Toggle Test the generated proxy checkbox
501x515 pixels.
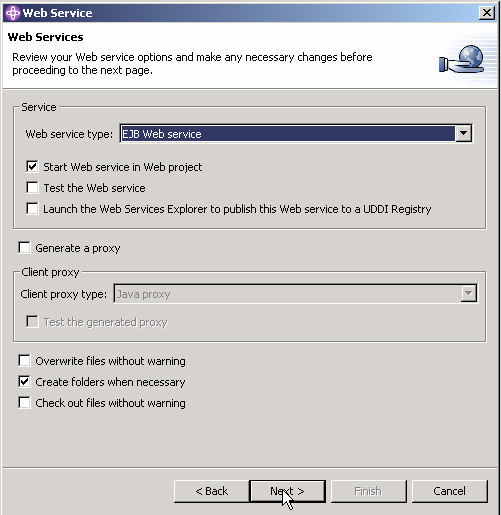[32, 322]
